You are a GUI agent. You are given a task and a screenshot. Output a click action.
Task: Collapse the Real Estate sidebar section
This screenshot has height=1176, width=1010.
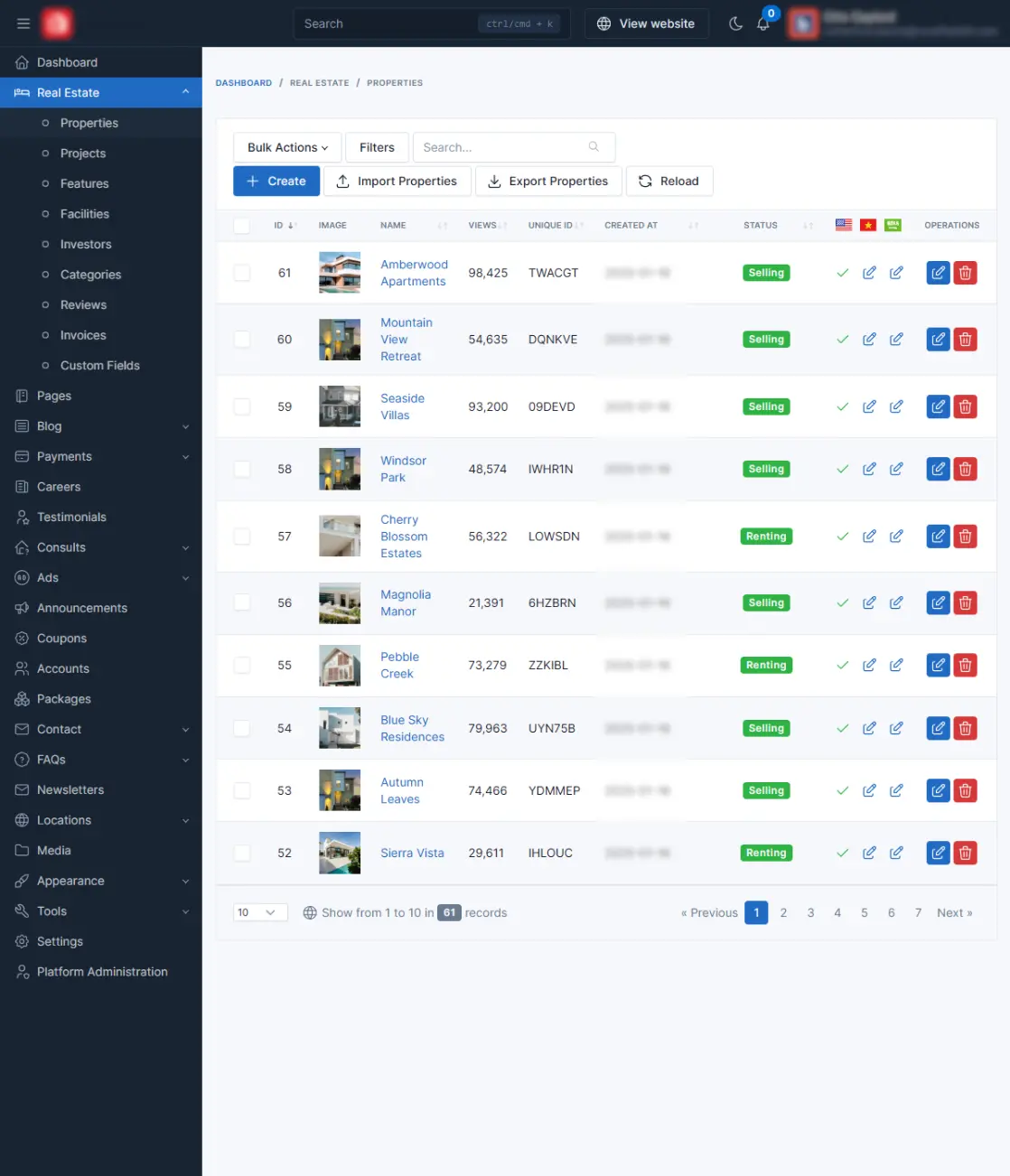[100, 92]
